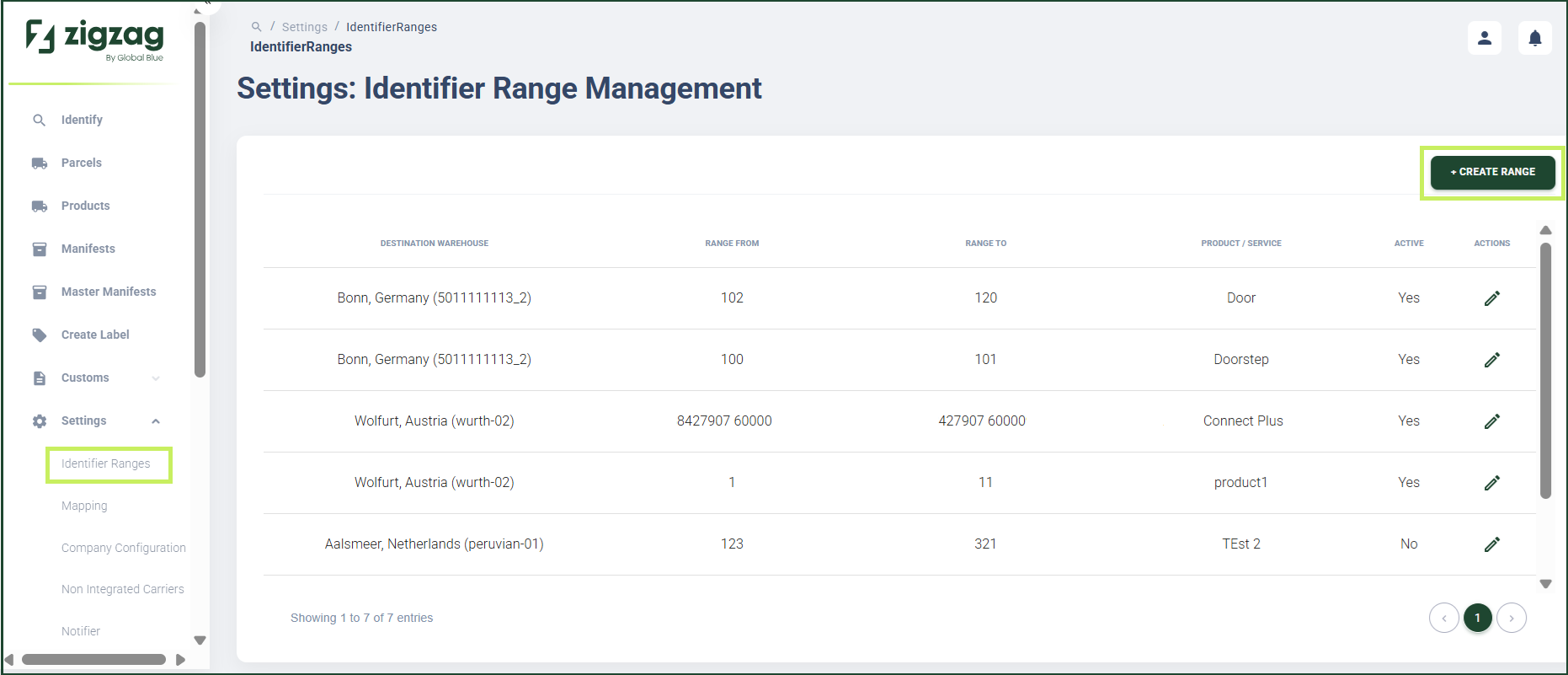Click the Products truck icon
This screenshot has height=675, width=1568.
coord(39,206)
